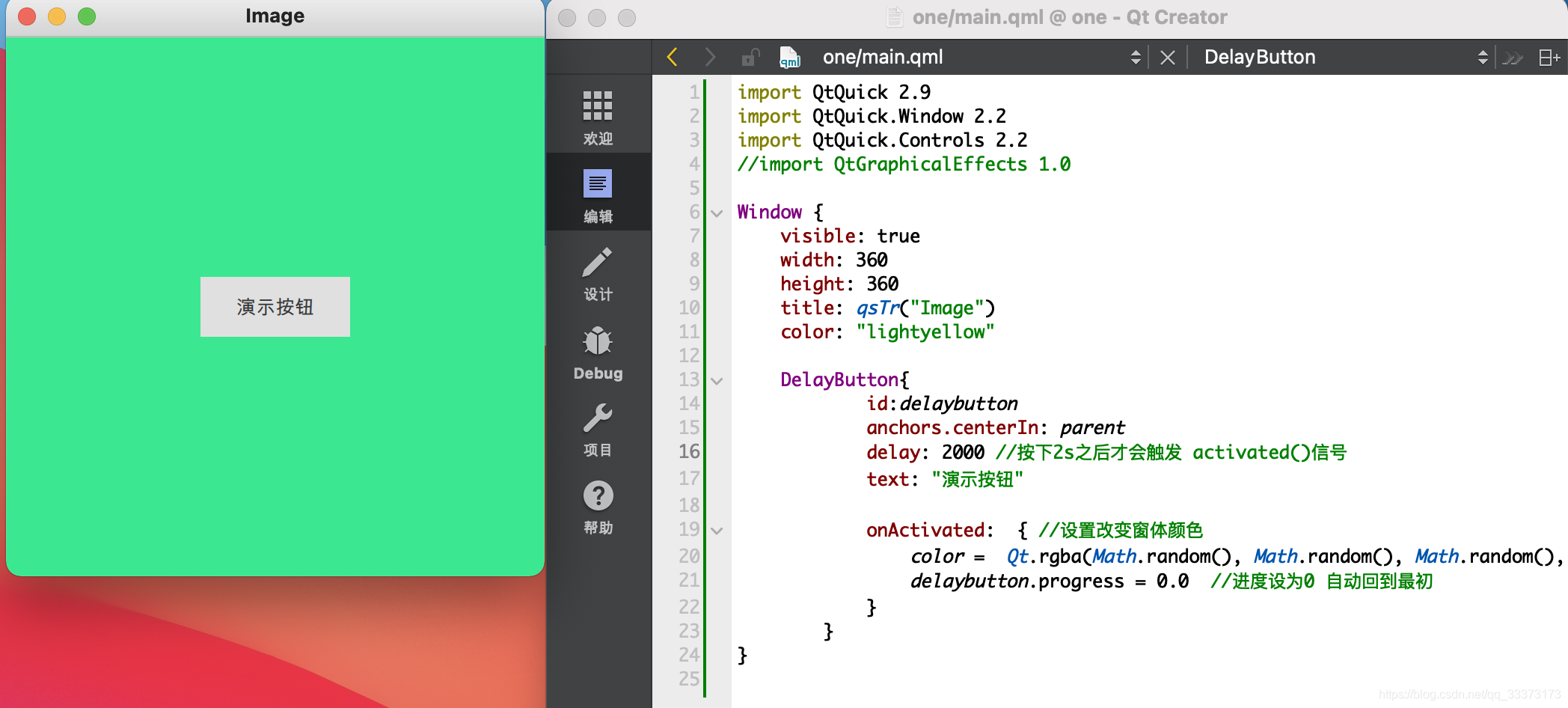The height and width of the screenshot is (708, 1568).
Task: Click the text: "演示按钮" line
Action: click(x=944, y=479)
